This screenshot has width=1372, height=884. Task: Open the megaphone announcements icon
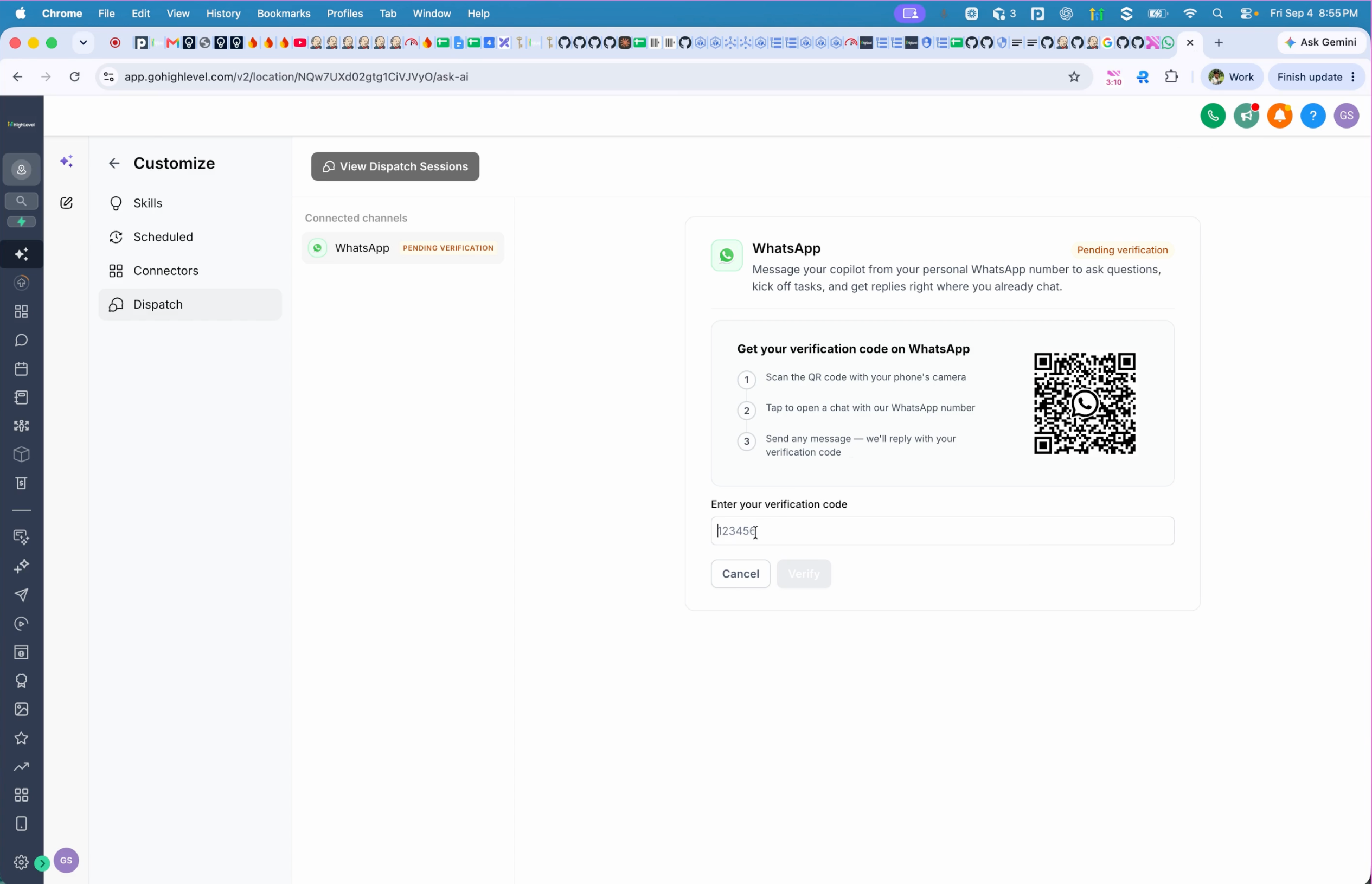[x=1246, y=116]
